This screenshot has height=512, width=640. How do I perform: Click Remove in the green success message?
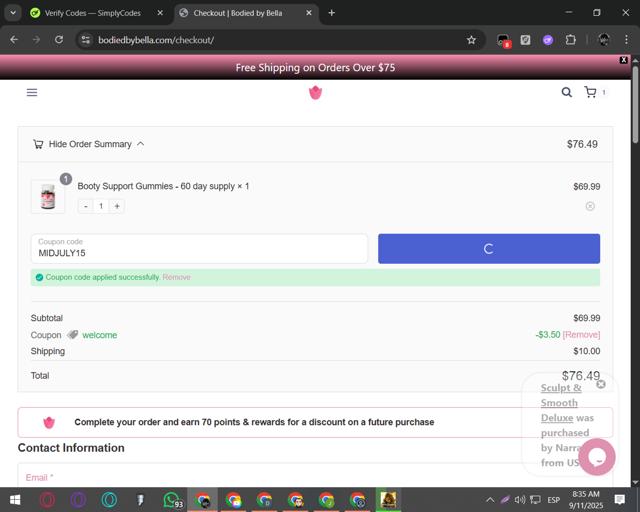tap(176, 277)
